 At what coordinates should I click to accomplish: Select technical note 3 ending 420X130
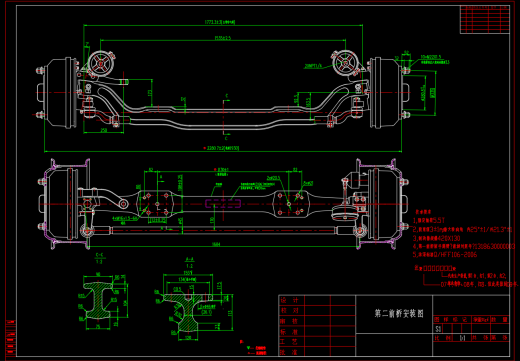(x=437, y=238)
